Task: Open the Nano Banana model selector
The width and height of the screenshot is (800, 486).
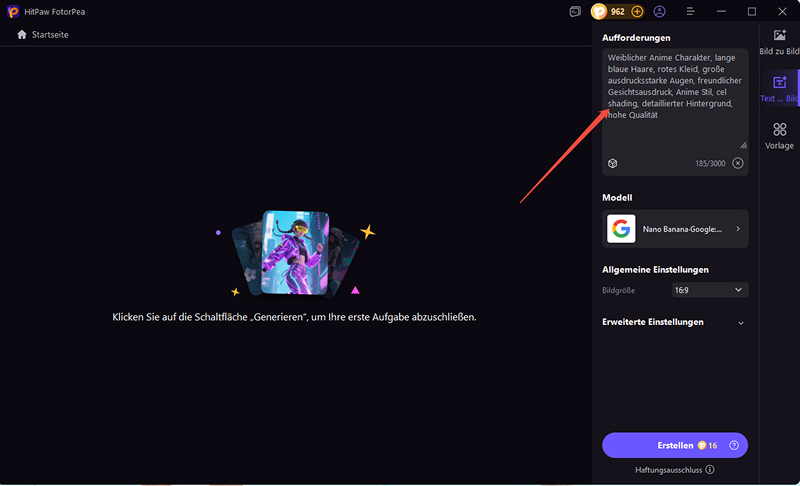Action: click(x=675, y=229)
